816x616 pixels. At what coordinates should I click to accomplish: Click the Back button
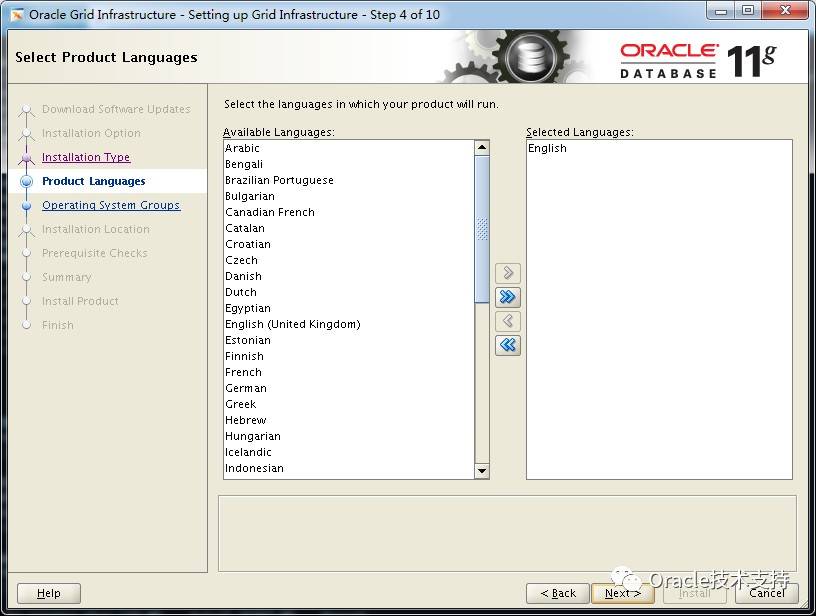click(558, 593)
